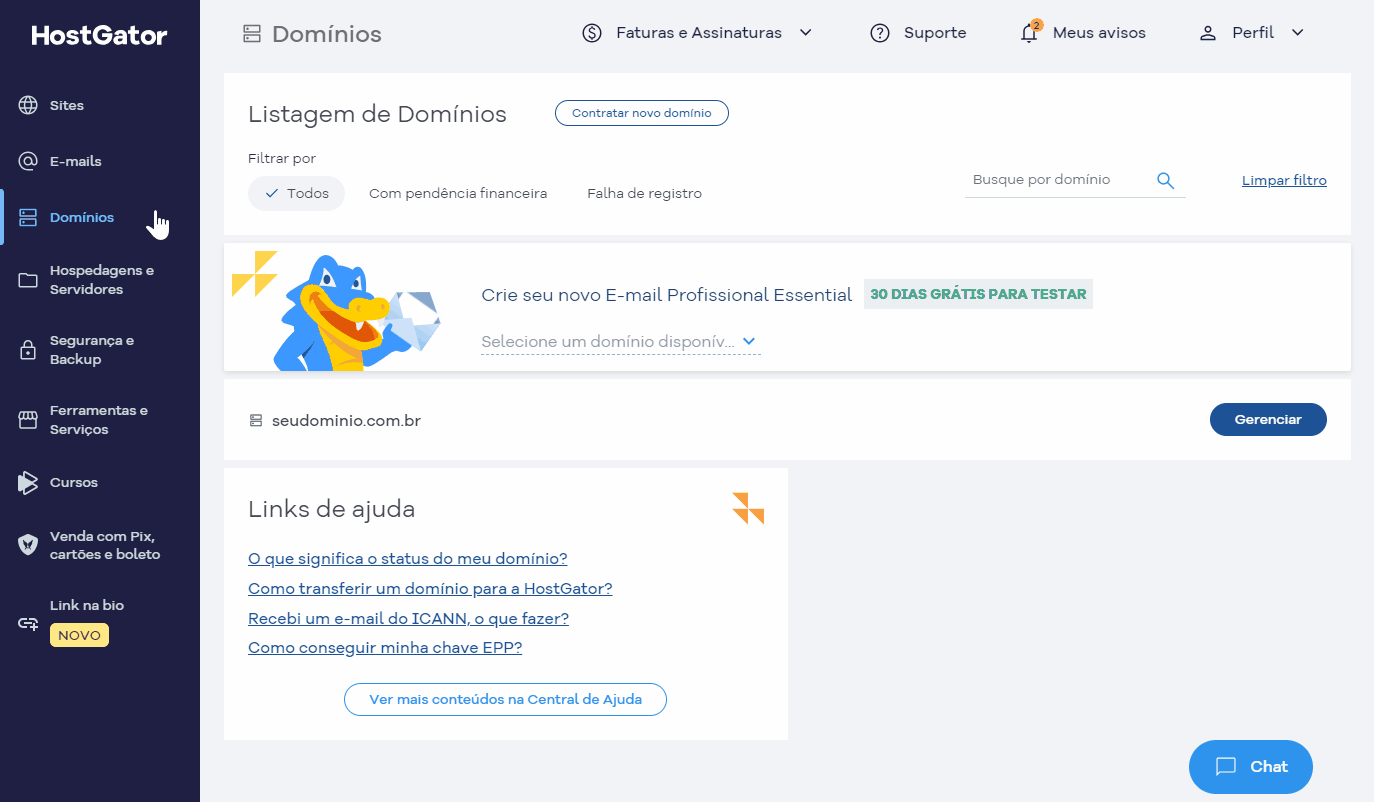
Task: Select the Todos filter chip
Action: (x=296, y=193)
